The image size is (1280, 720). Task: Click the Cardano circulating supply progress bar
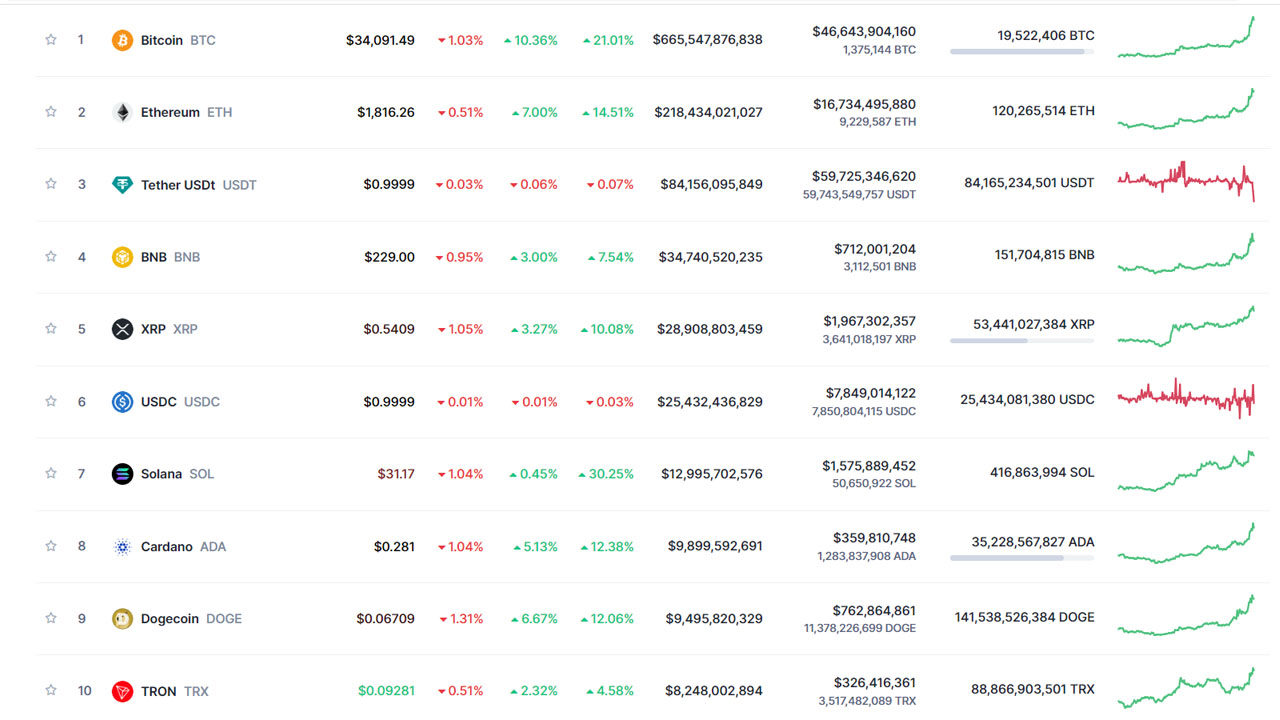tap(1022, 558)
